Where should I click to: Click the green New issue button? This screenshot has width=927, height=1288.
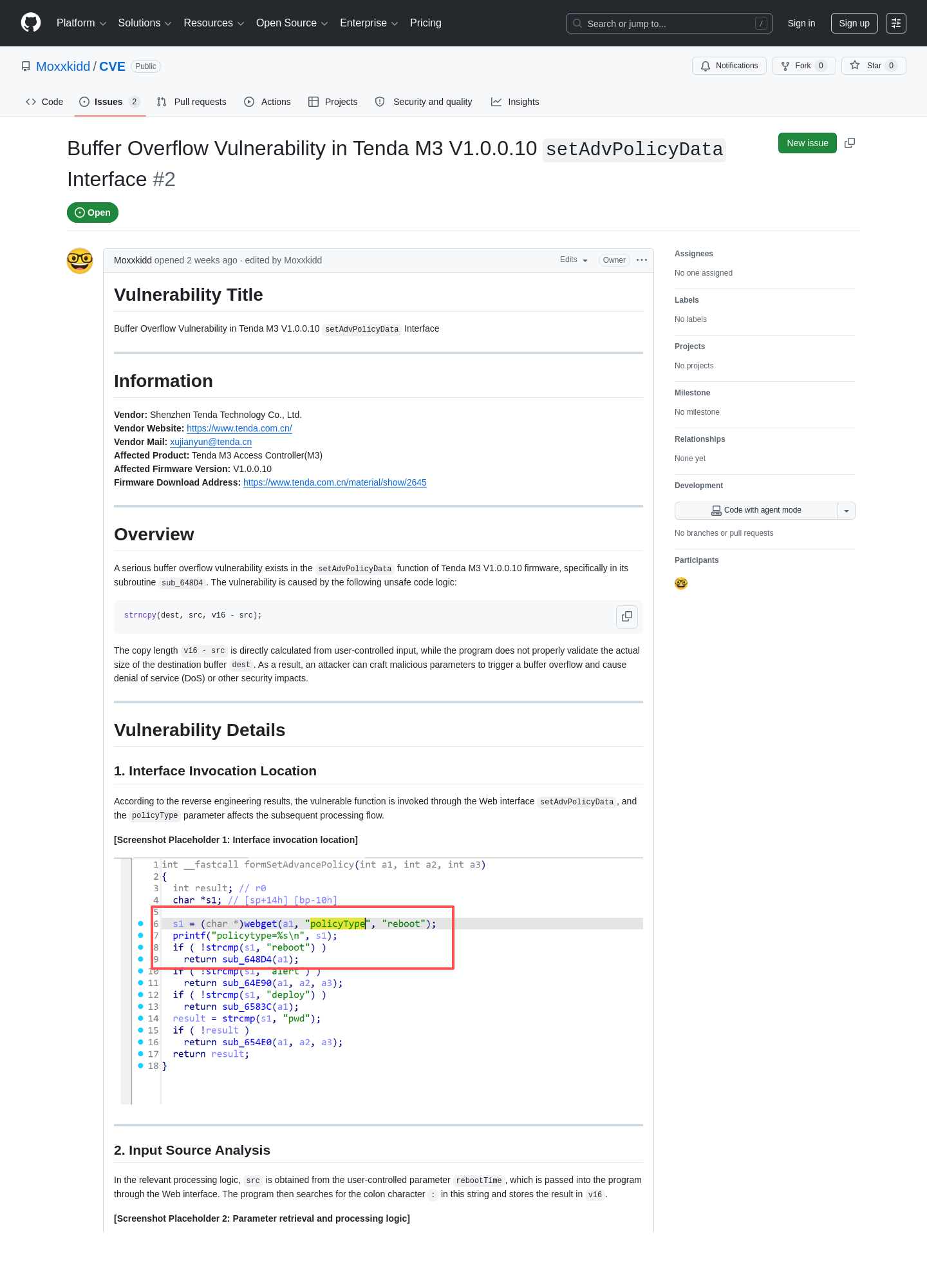tap(807, 143)
